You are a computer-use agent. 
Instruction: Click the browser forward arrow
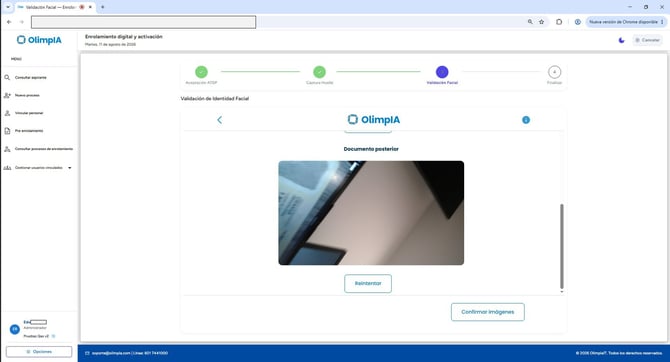pyautogui.click(x=21, y=22)
